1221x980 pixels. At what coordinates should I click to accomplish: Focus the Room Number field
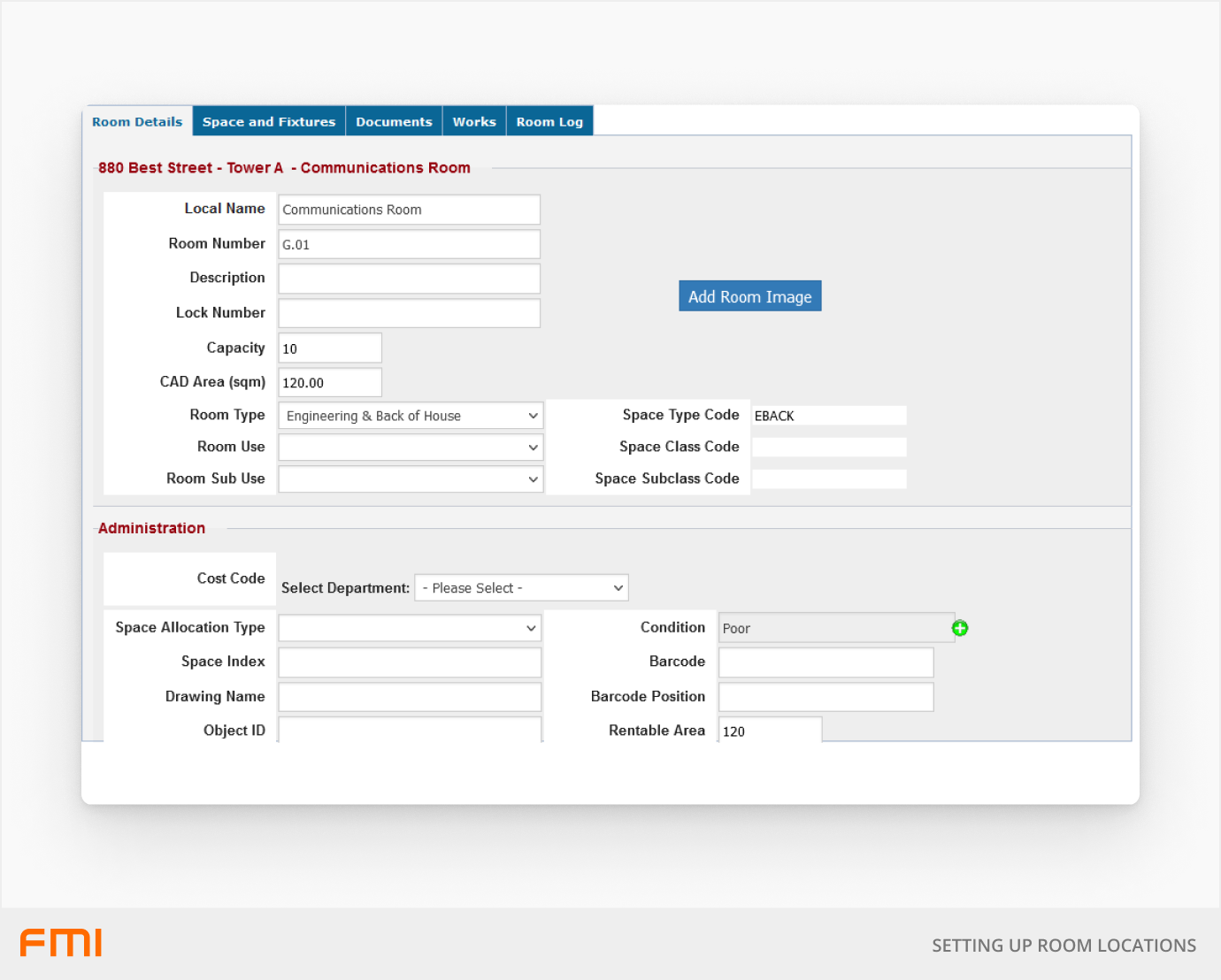point(409,244)
